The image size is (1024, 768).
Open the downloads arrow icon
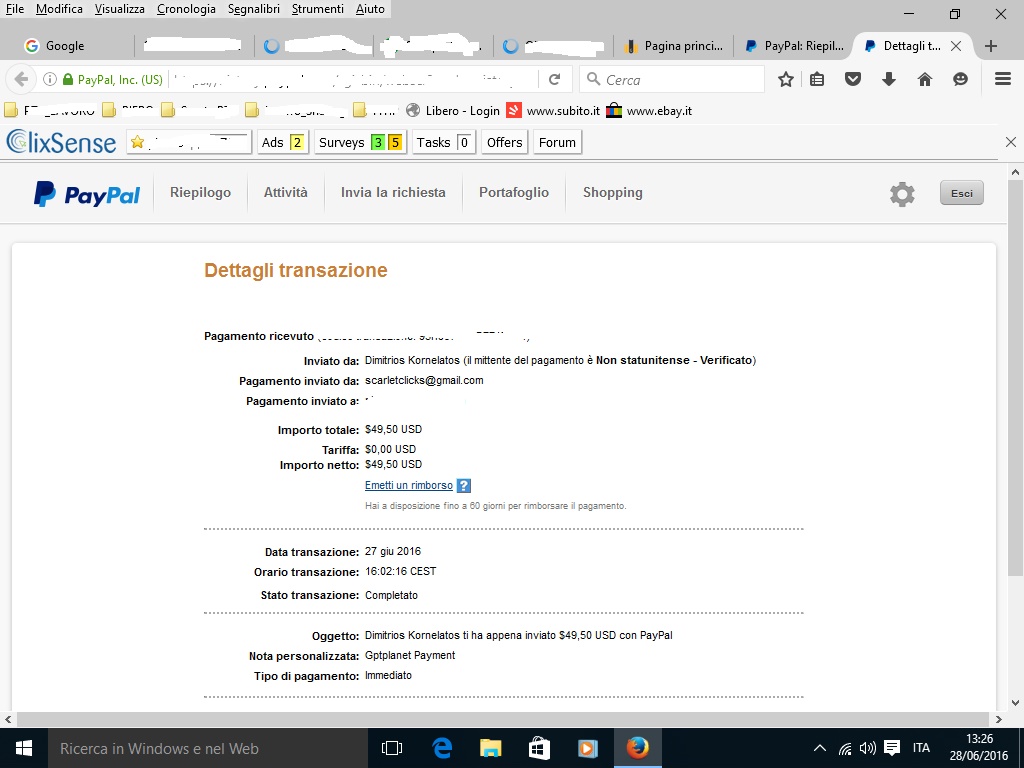click(888, 80)
